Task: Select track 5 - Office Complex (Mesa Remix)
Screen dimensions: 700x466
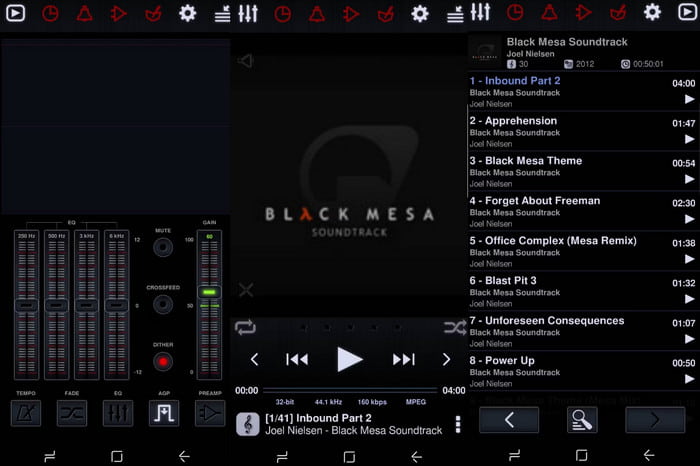Action: click(x=583, y=251)
